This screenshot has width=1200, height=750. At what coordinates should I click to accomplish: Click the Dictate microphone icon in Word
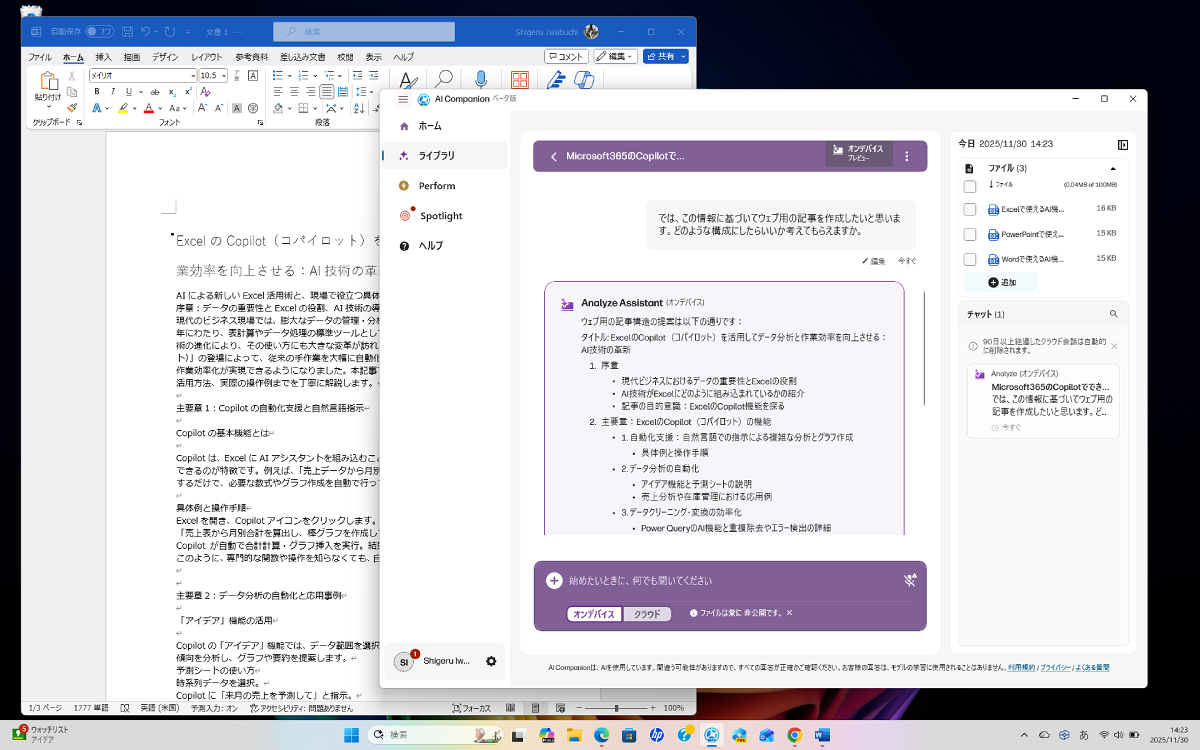tap(481, 79)
